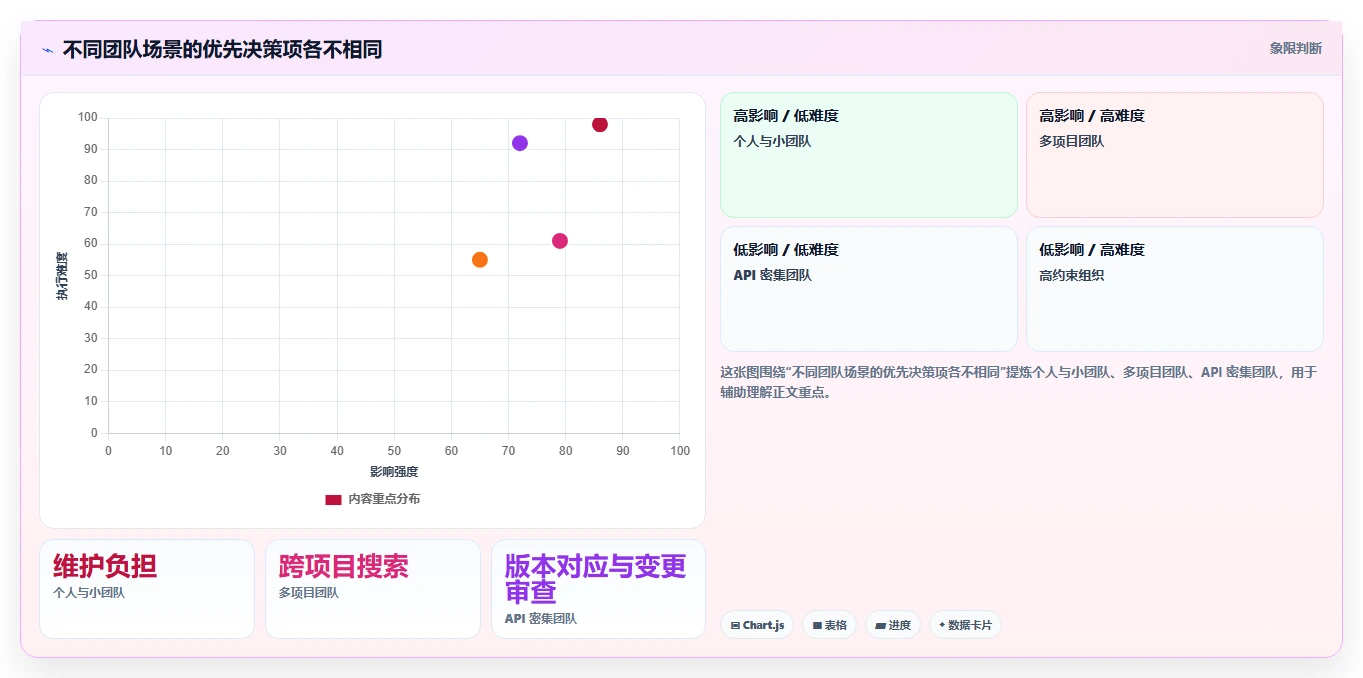Toggle the 内容重点分布 legend swatch

click(x=333, y=499)
